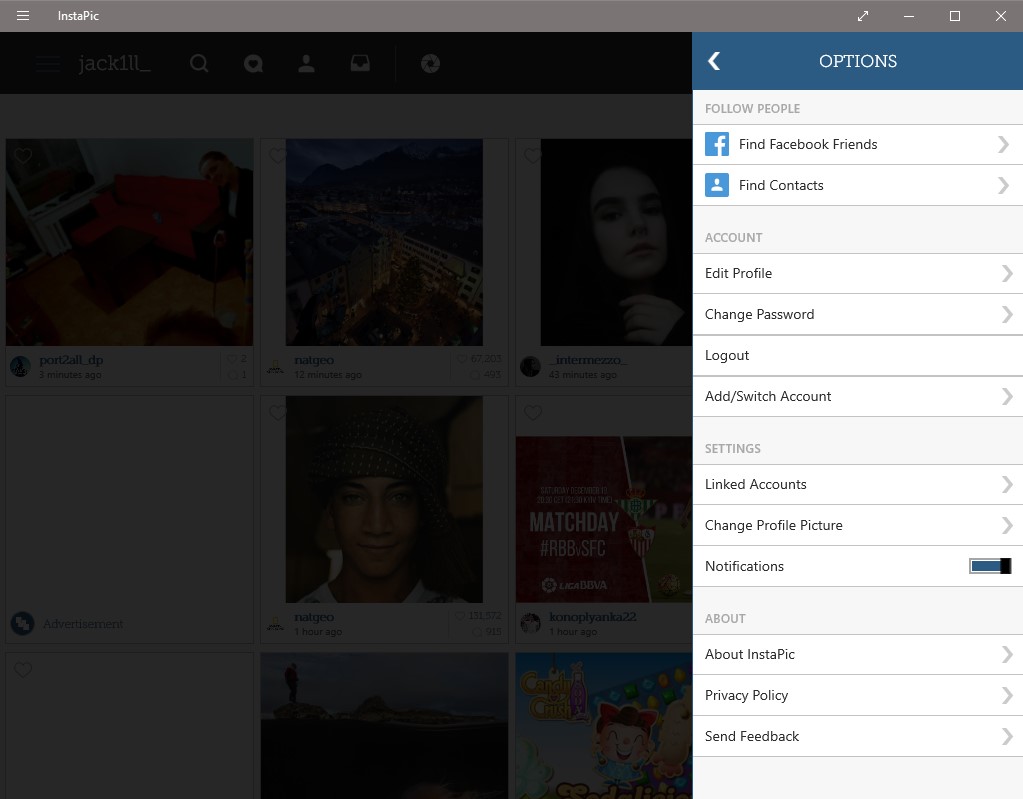The width and height of the screenshot is (1023, 799).
Task: Click the About InstaPic chevron
Action: coord(1007,654)
